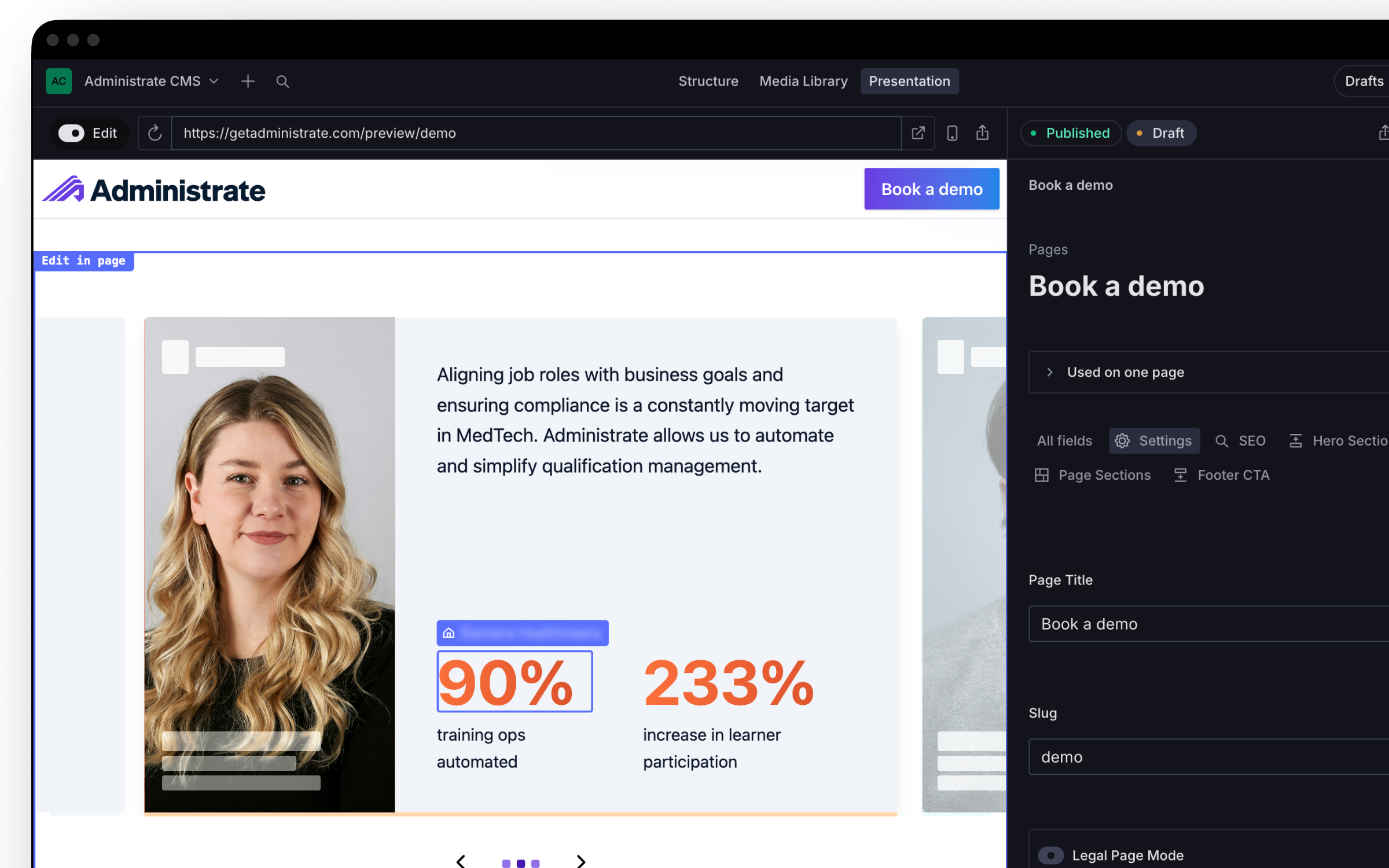
Task: Select the middle carousel dot
Action: click(x=521, y=863)
